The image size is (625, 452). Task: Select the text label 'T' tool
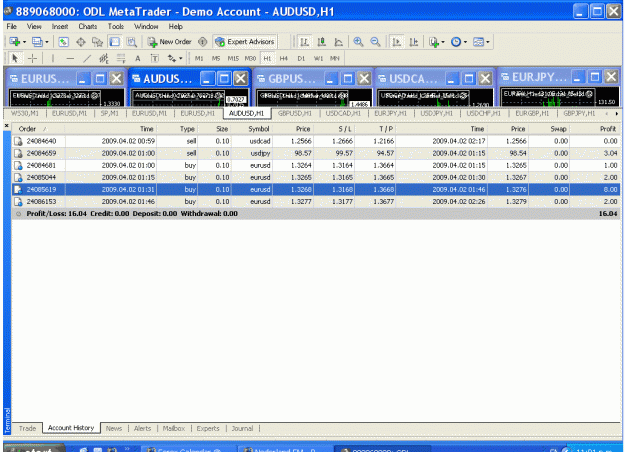tap(155, 59)
